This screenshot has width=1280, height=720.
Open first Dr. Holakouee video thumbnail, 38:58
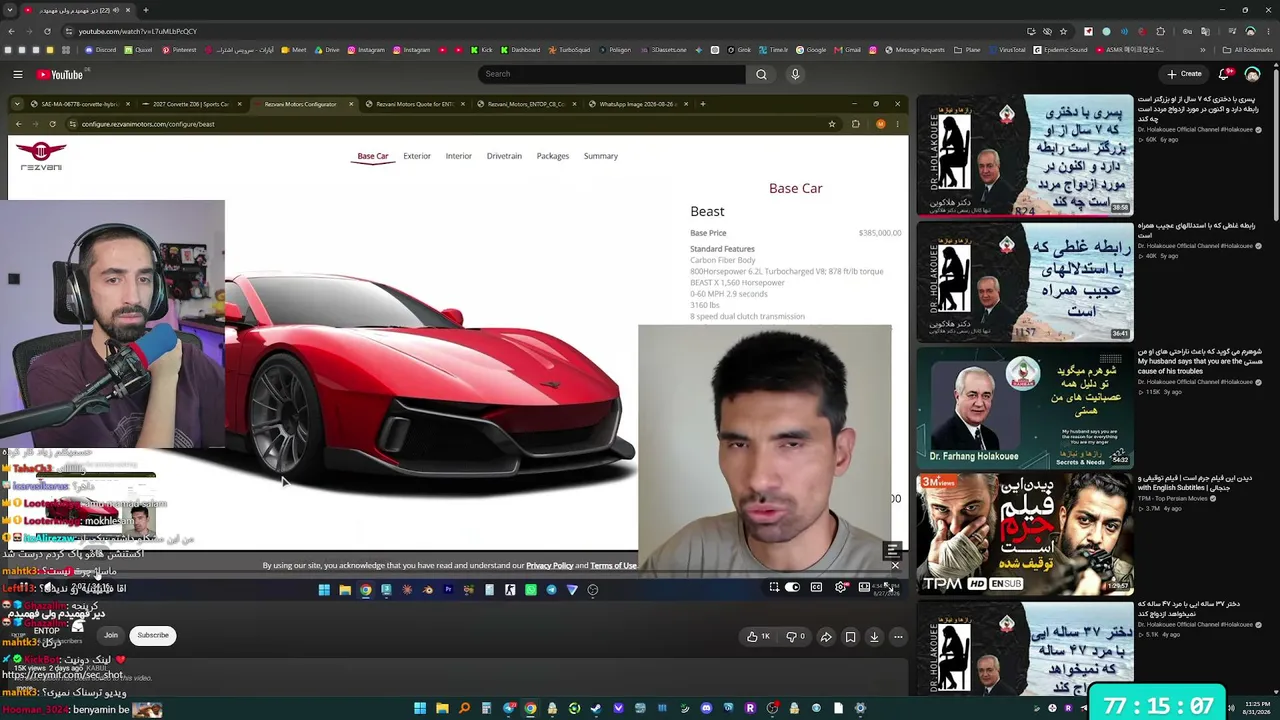(1024, 155)
